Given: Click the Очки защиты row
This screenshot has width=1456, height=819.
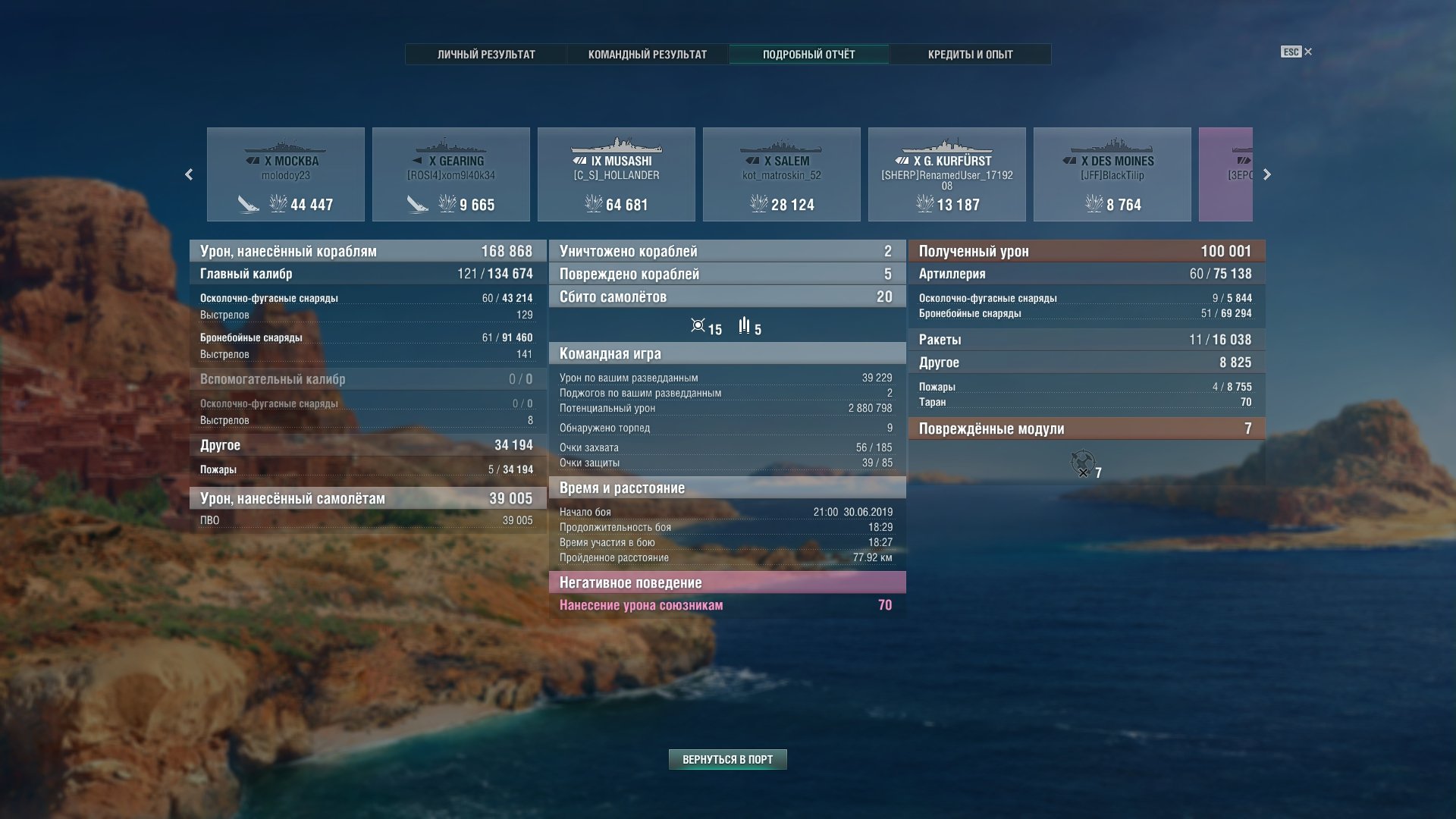Looking at the screenshot, I should (x=727, y=463).
